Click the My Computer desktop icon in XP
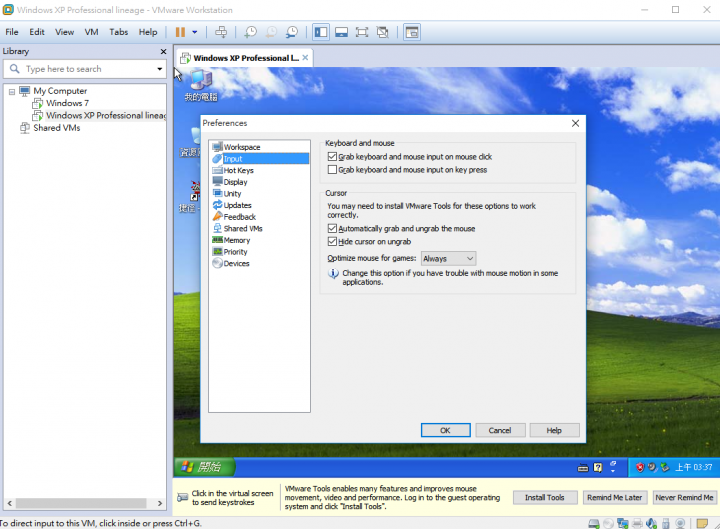 click(x=201, y=85)
